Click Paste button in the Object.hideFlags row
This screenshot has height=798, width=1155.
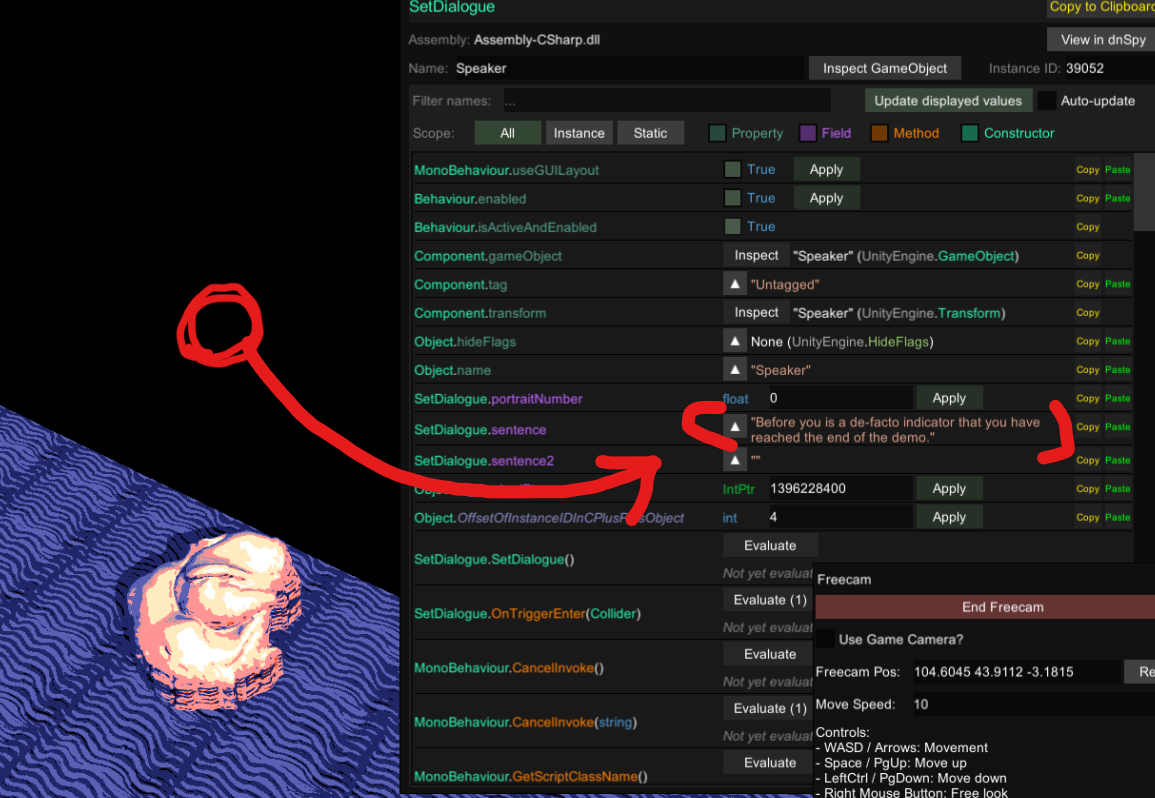[x=1117, y=342]
